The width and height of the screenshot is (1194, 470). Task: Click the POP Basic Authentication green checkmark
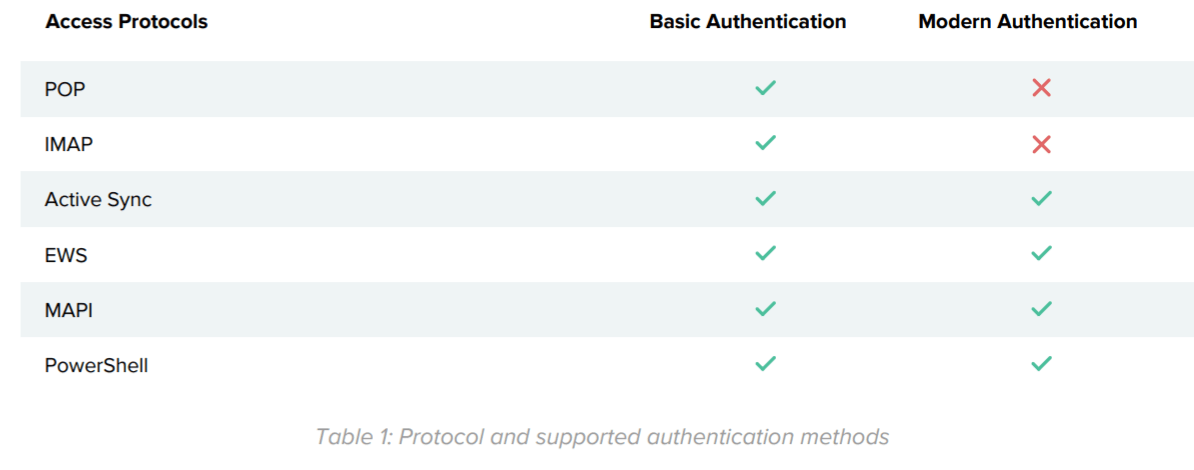tap(765, 88)
